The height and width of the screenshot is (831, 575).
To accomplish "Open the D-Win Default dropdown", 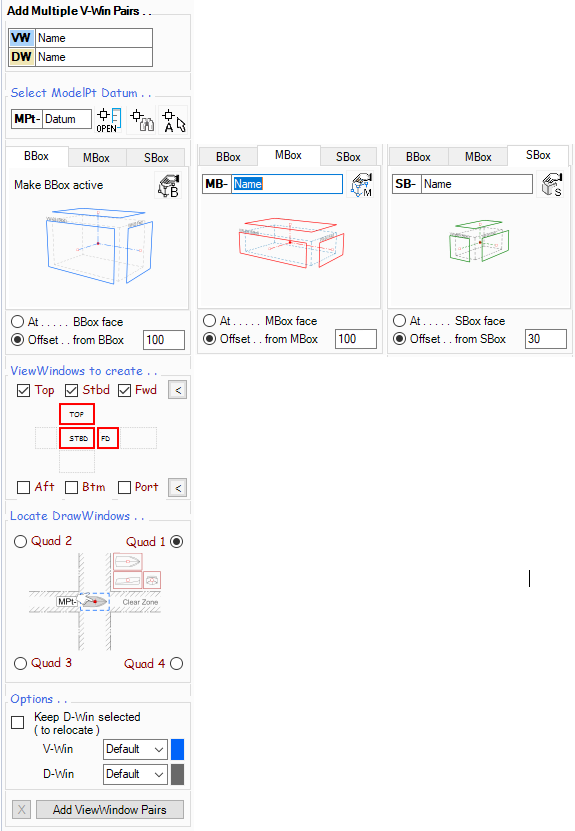I will (135, 774).
